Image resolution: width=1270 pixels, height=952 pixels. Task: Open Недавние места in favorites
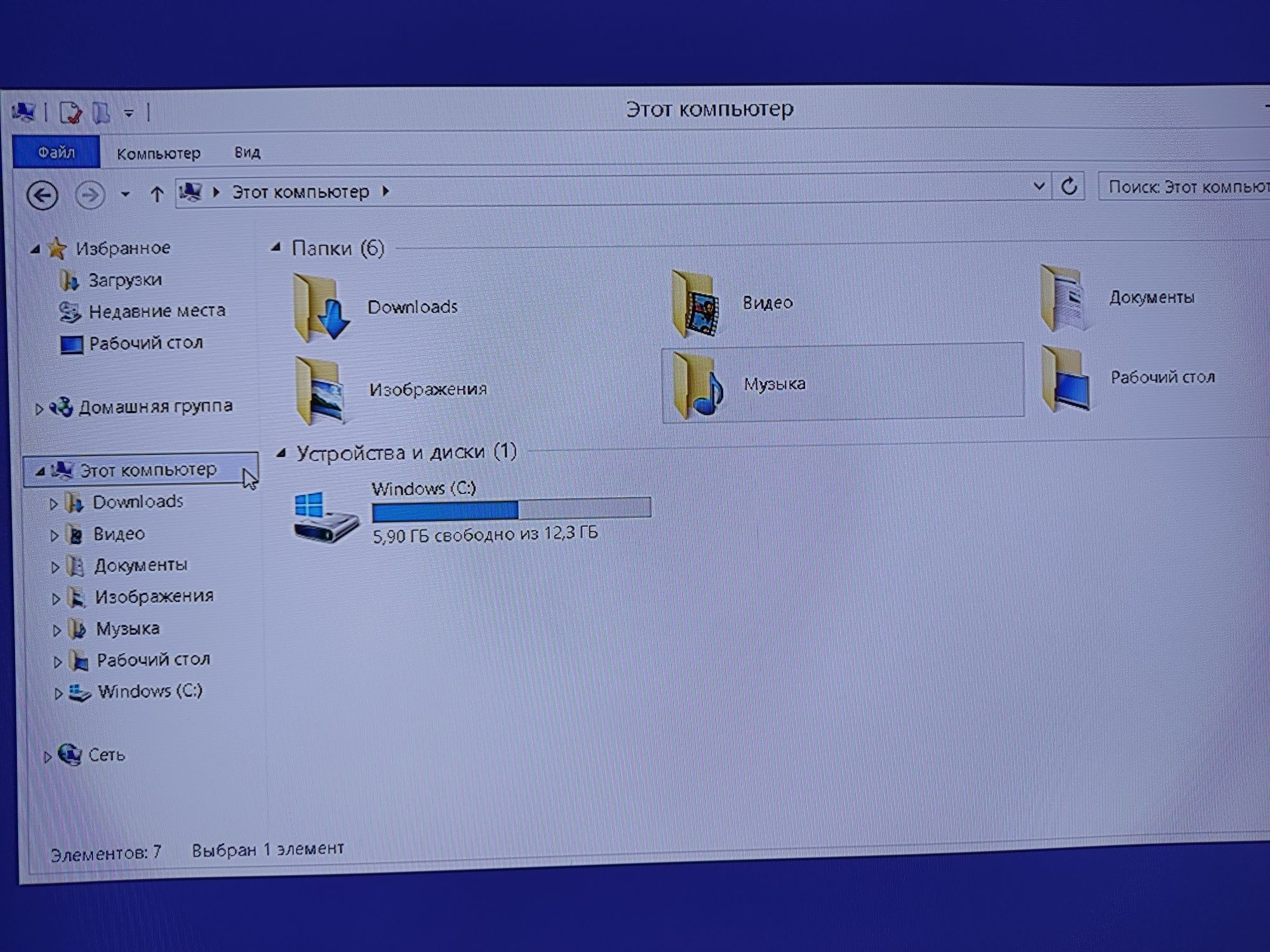click(157, 311)
